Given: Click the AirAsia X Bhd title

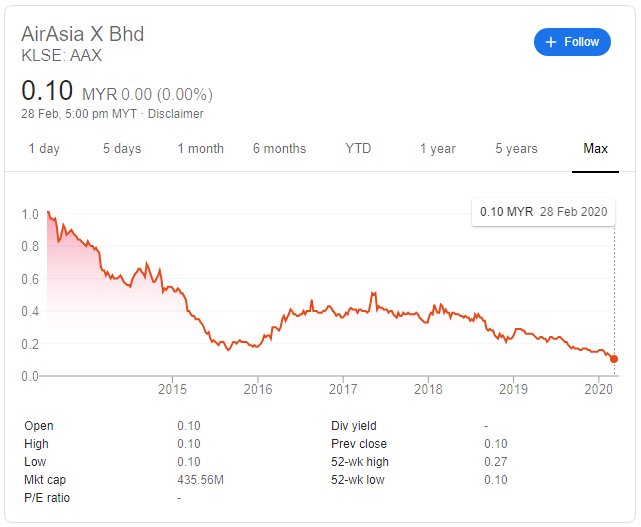Looking at the screenshot, I should (x=83, y=34).
